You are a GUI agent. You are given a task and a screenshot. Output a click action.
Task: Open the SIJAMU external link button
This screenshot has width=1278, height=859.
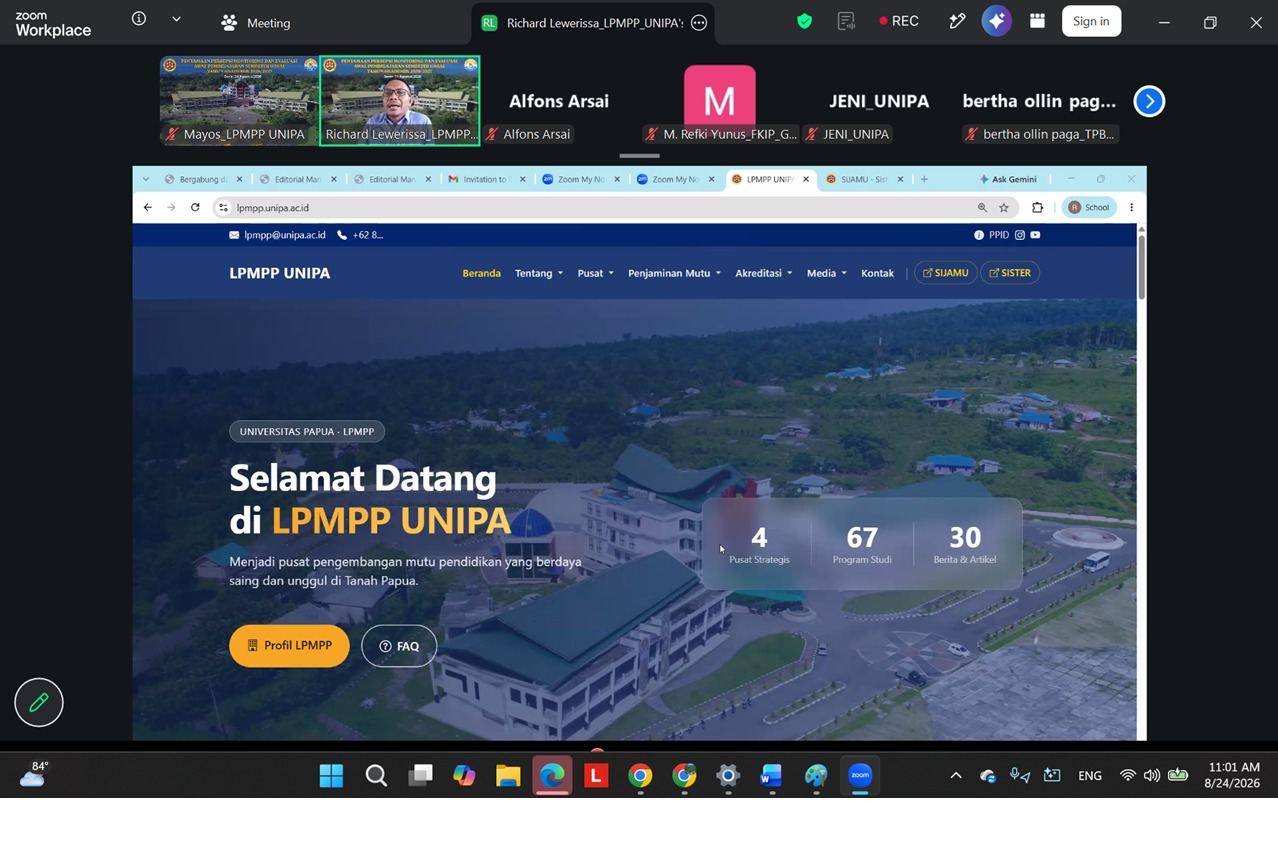click(x=945, y=273)
